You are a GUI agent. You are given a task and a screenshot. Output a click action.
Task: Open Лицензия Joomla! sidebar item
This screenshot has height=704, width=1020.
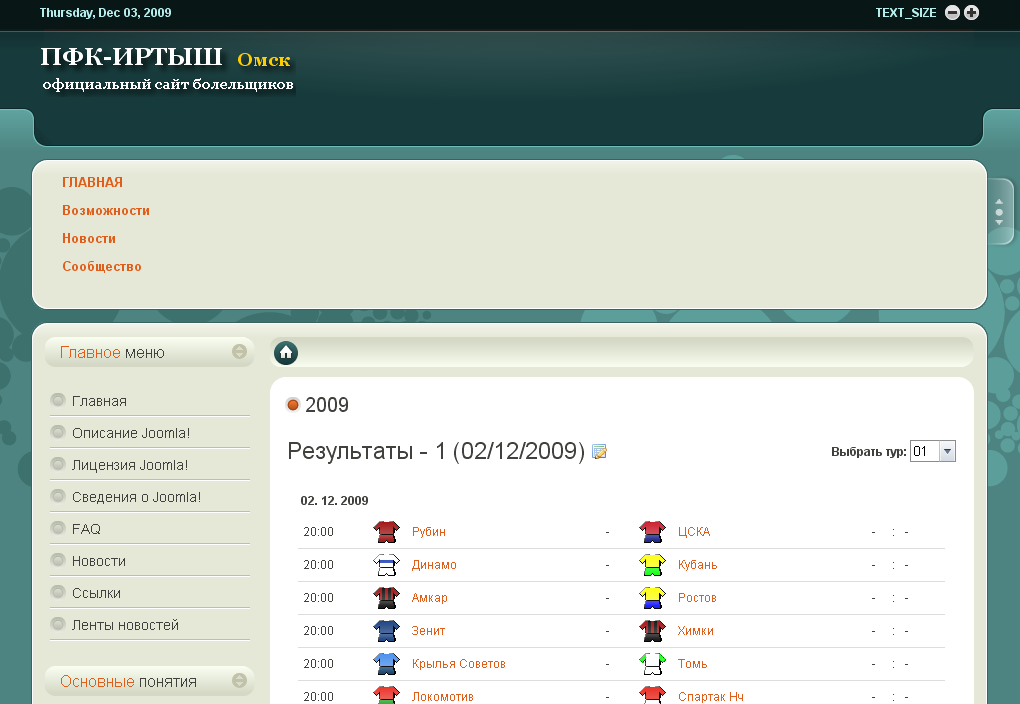pyautogui.click(x=129, y=465)
